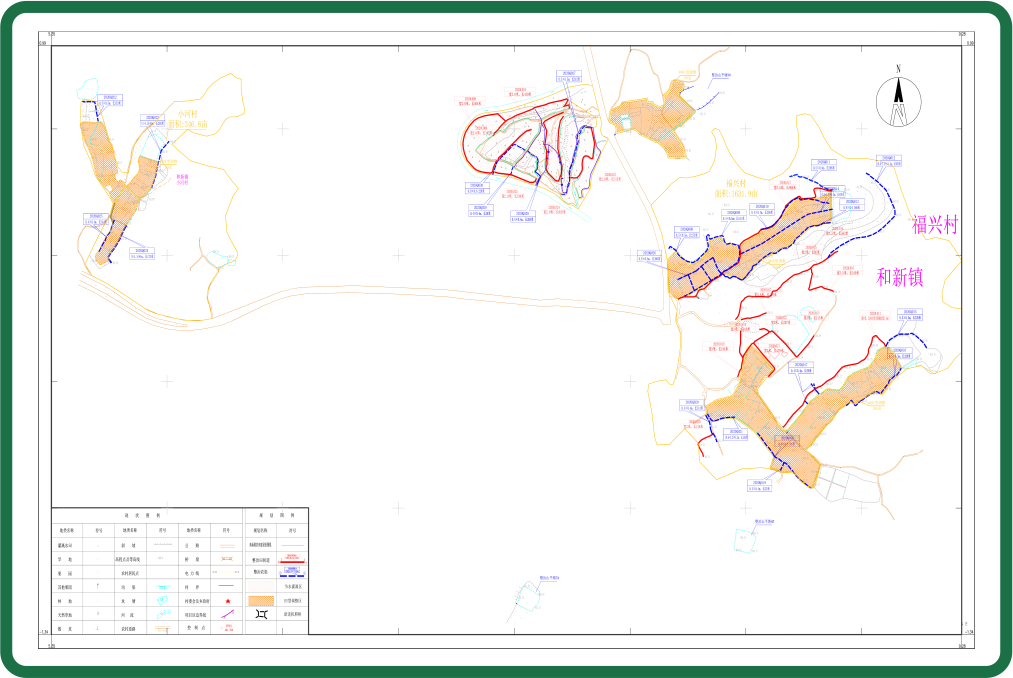Image resolution: width=1013 pixels, height=678 pixels.
Task: Click the yellow boundary line legend symbol
Action: (x=292, y=545)
